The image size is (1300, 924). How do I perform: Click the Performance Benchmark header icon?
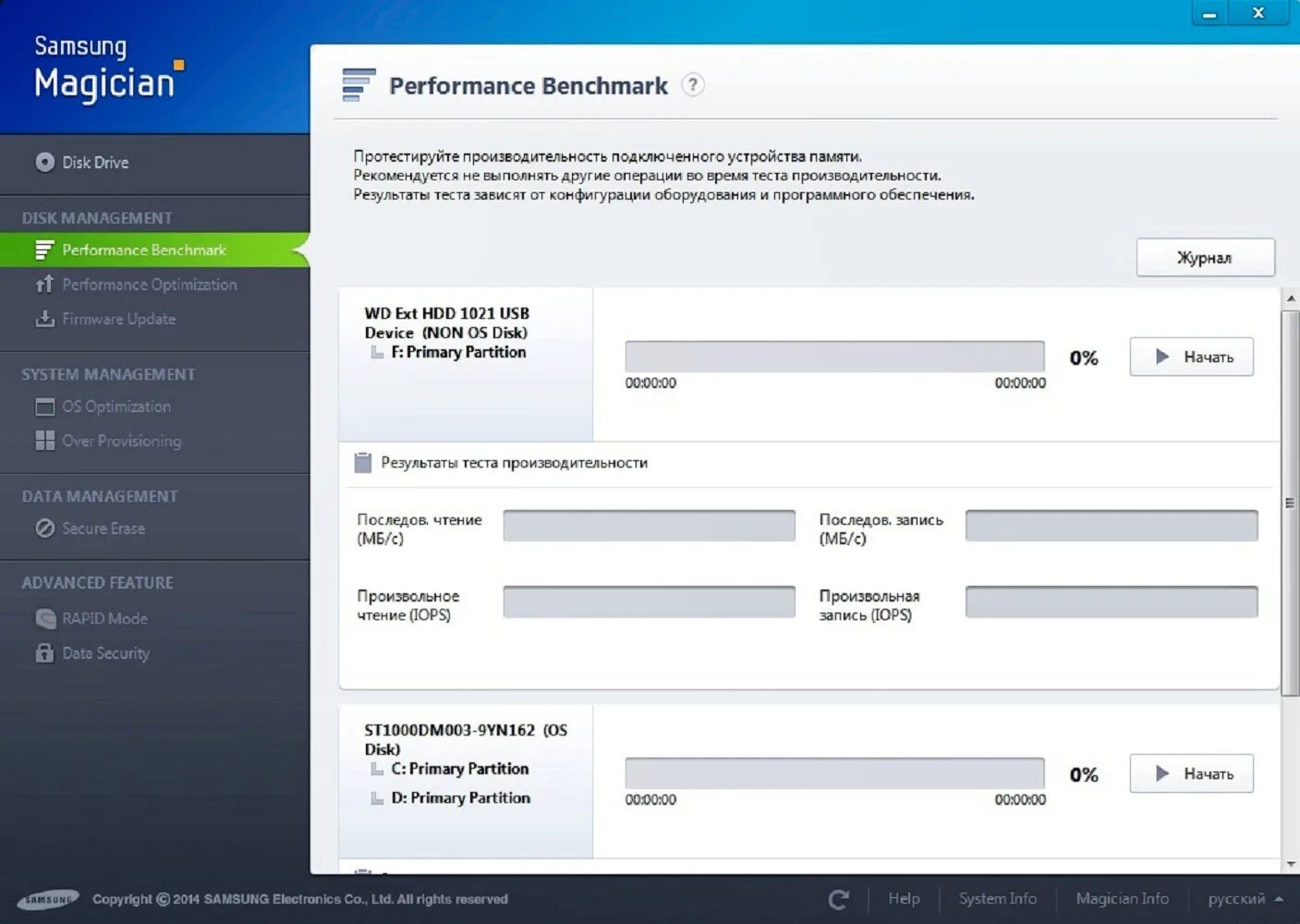click(358, 84)
